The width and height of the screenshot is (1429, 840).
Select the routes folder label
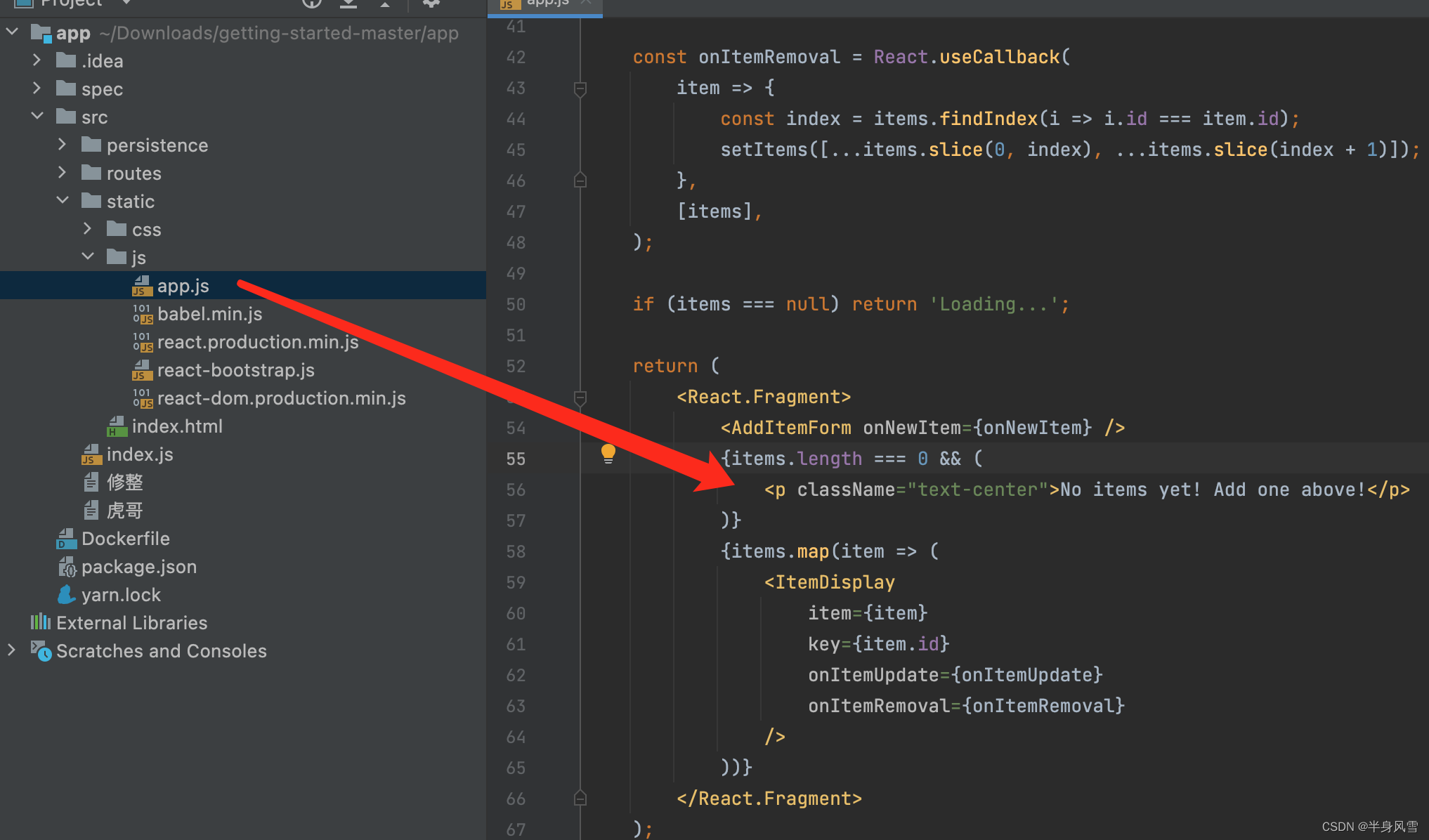tap(134, 173)
